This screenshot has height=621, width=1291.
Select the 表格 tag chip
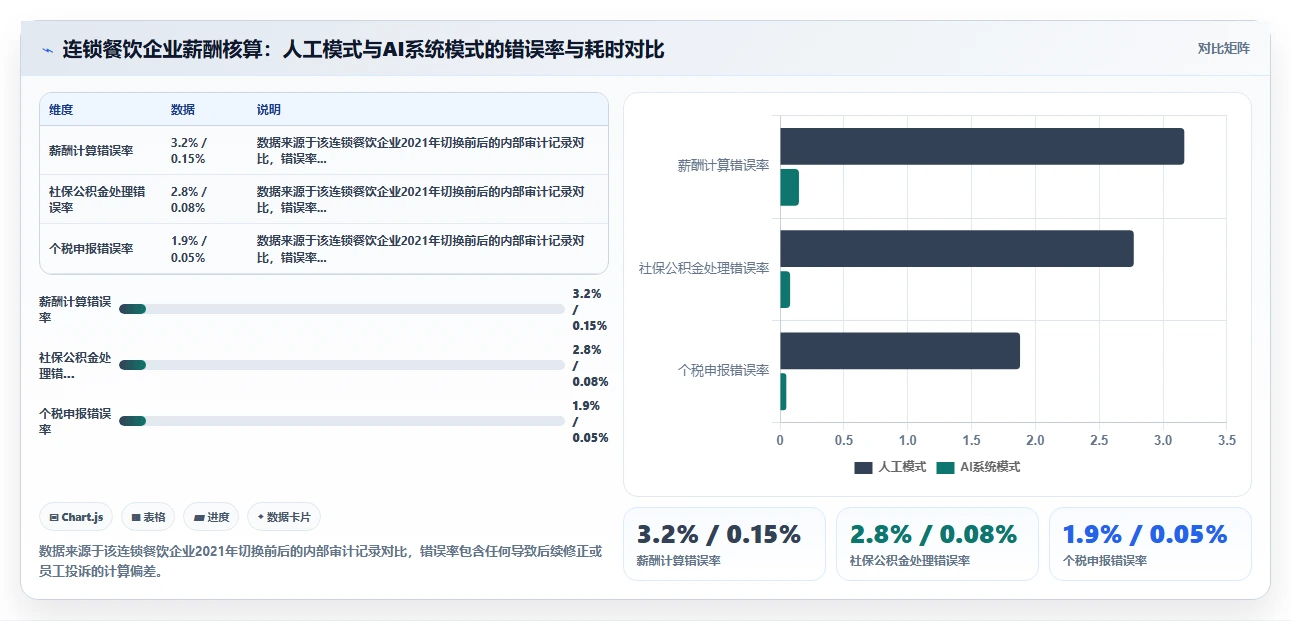[x=148, y=517]
